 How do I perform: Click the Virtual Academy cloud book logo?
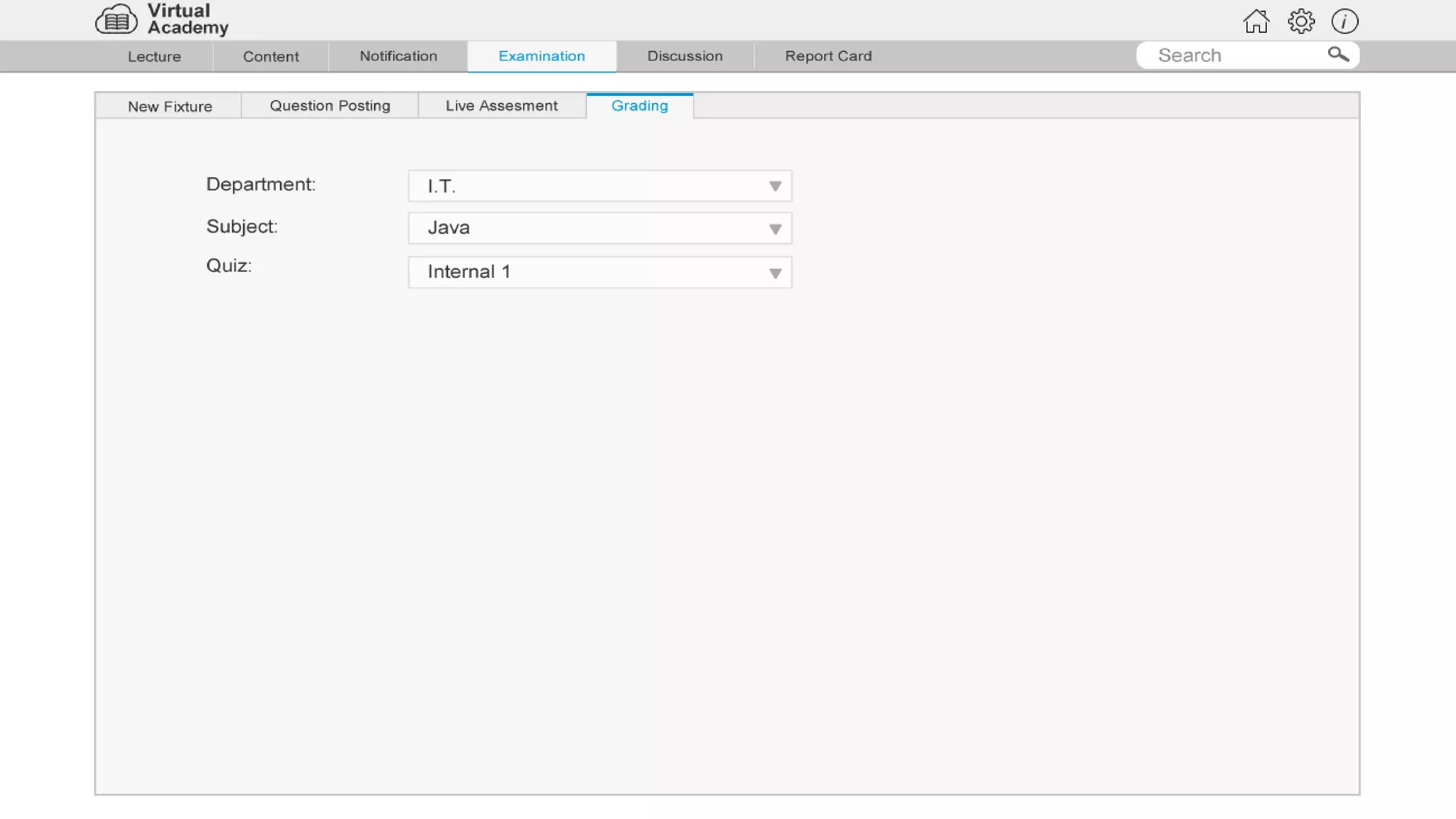click(117, 21)
